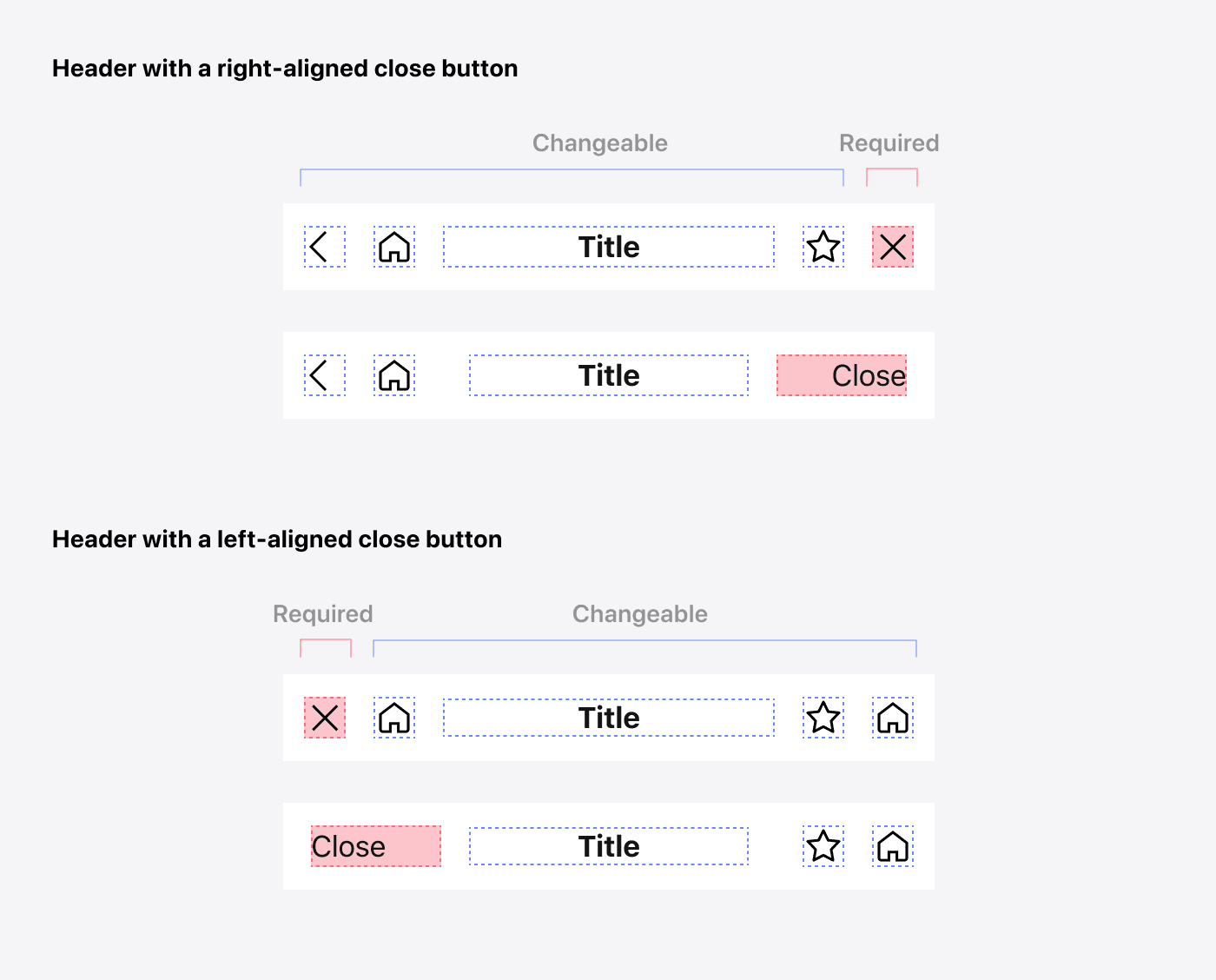1216x980 pixels.
Task: Click the pink X close icon in first header row
Action: (x=893, y=247)
